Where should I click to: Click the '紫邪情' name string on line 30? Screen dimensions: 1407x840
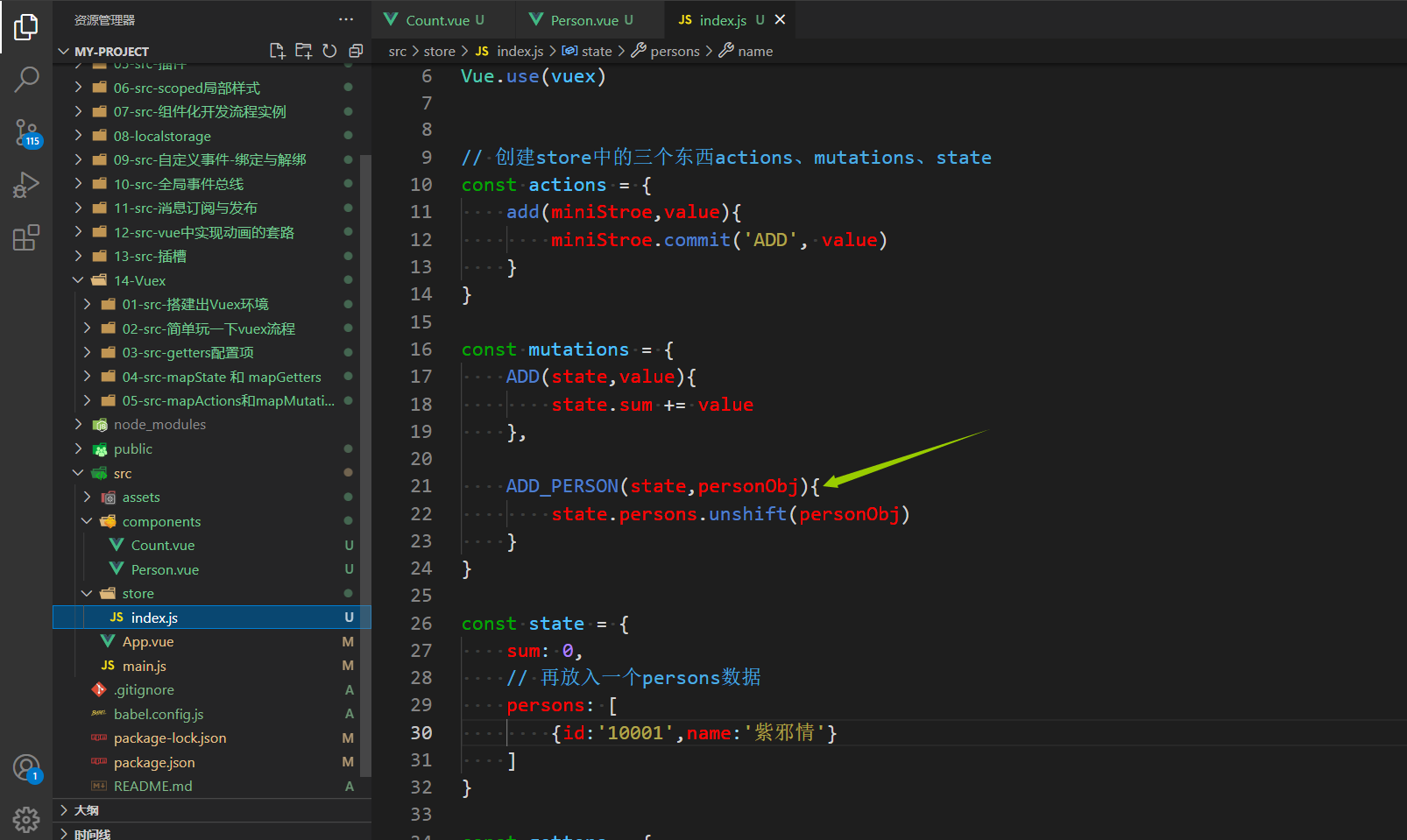(785, 733)
